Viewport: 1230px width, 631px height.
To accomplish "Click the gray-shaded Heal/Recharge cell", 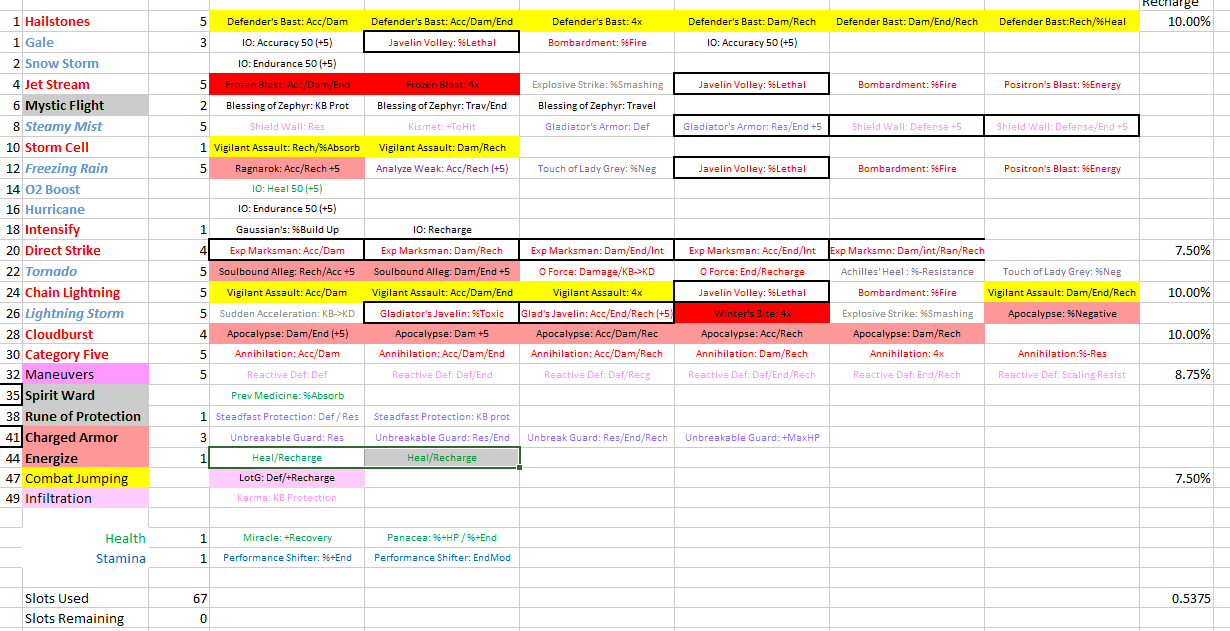I will point(442,457).
